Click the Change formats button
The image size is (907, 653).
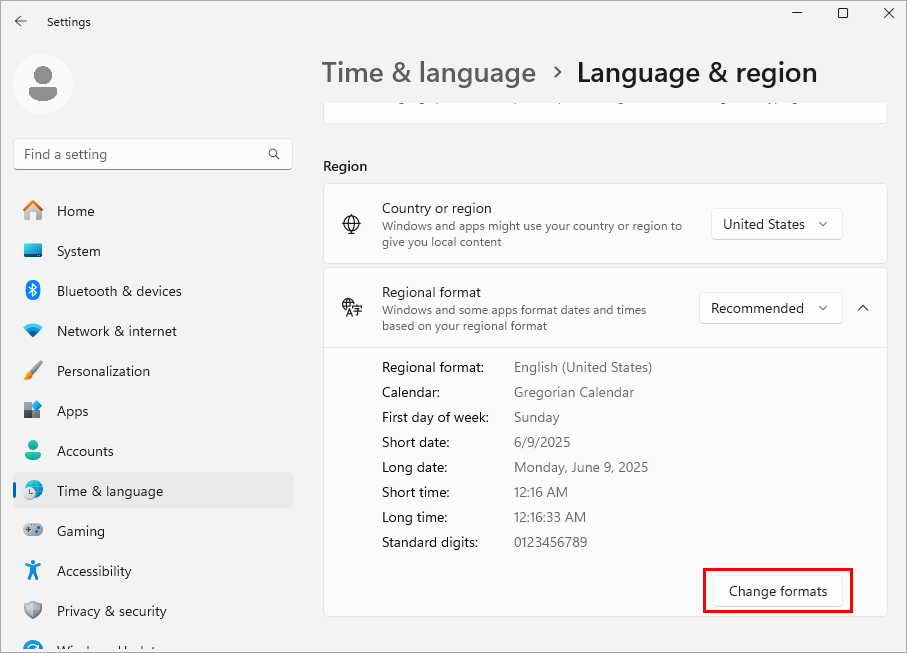778,591
